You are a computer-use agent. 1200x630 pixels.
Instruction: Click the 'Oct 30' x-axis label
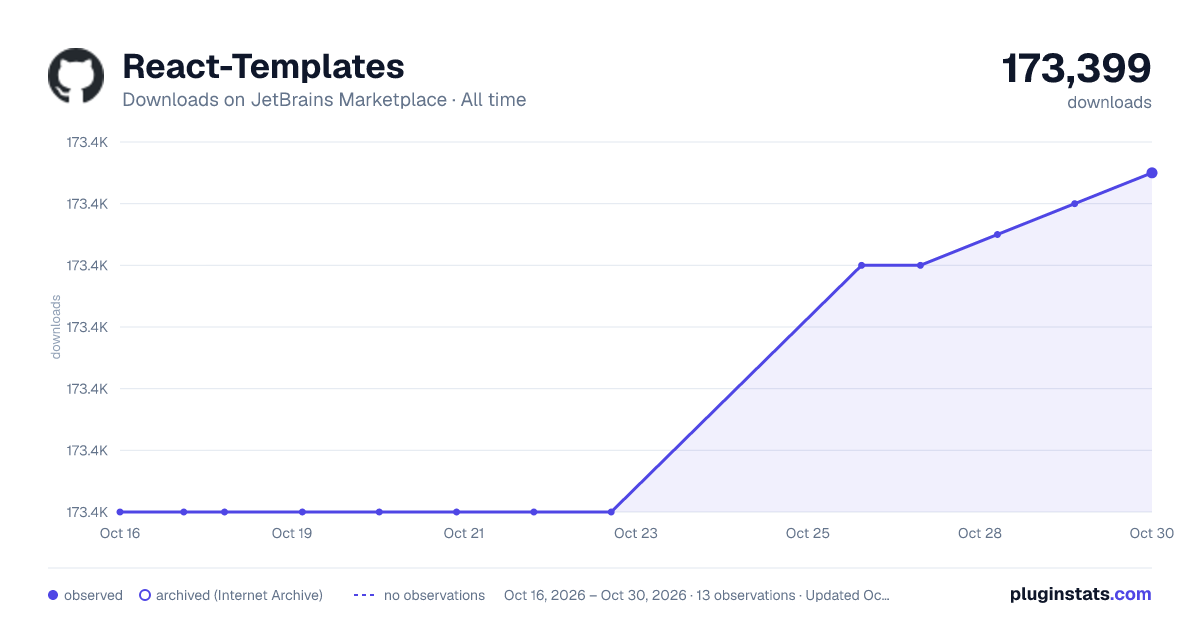1150,533
